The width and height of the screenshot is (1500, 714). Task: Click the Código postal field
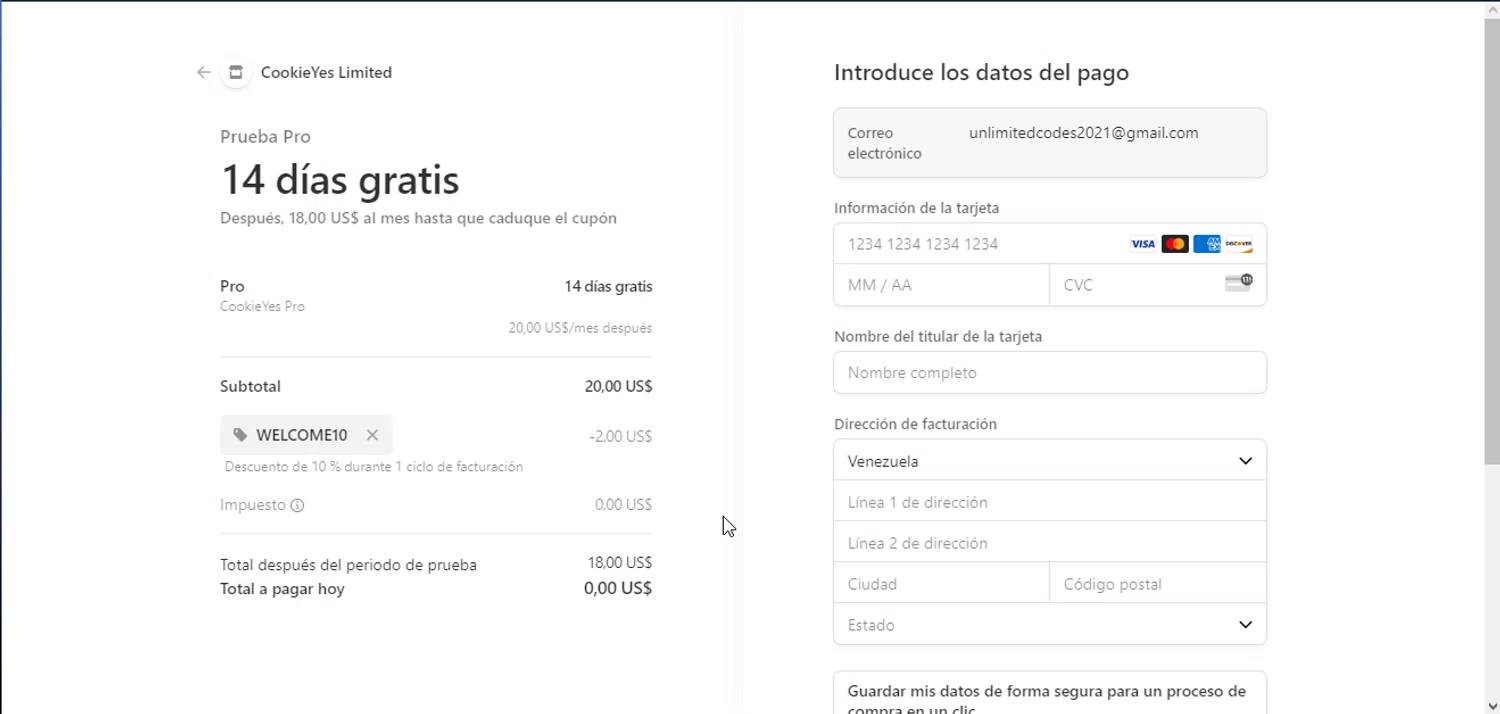(x=1158, y=584)
